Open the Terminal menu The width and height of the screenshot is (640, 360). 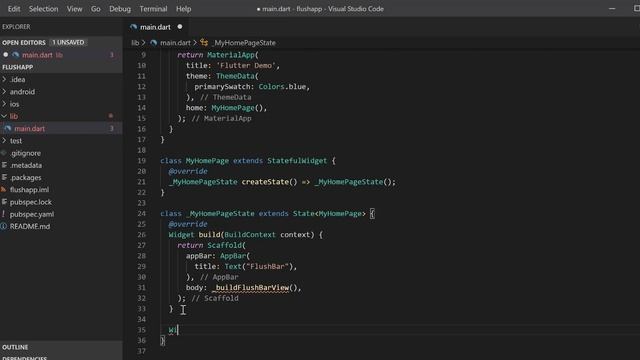click(153, 9)
